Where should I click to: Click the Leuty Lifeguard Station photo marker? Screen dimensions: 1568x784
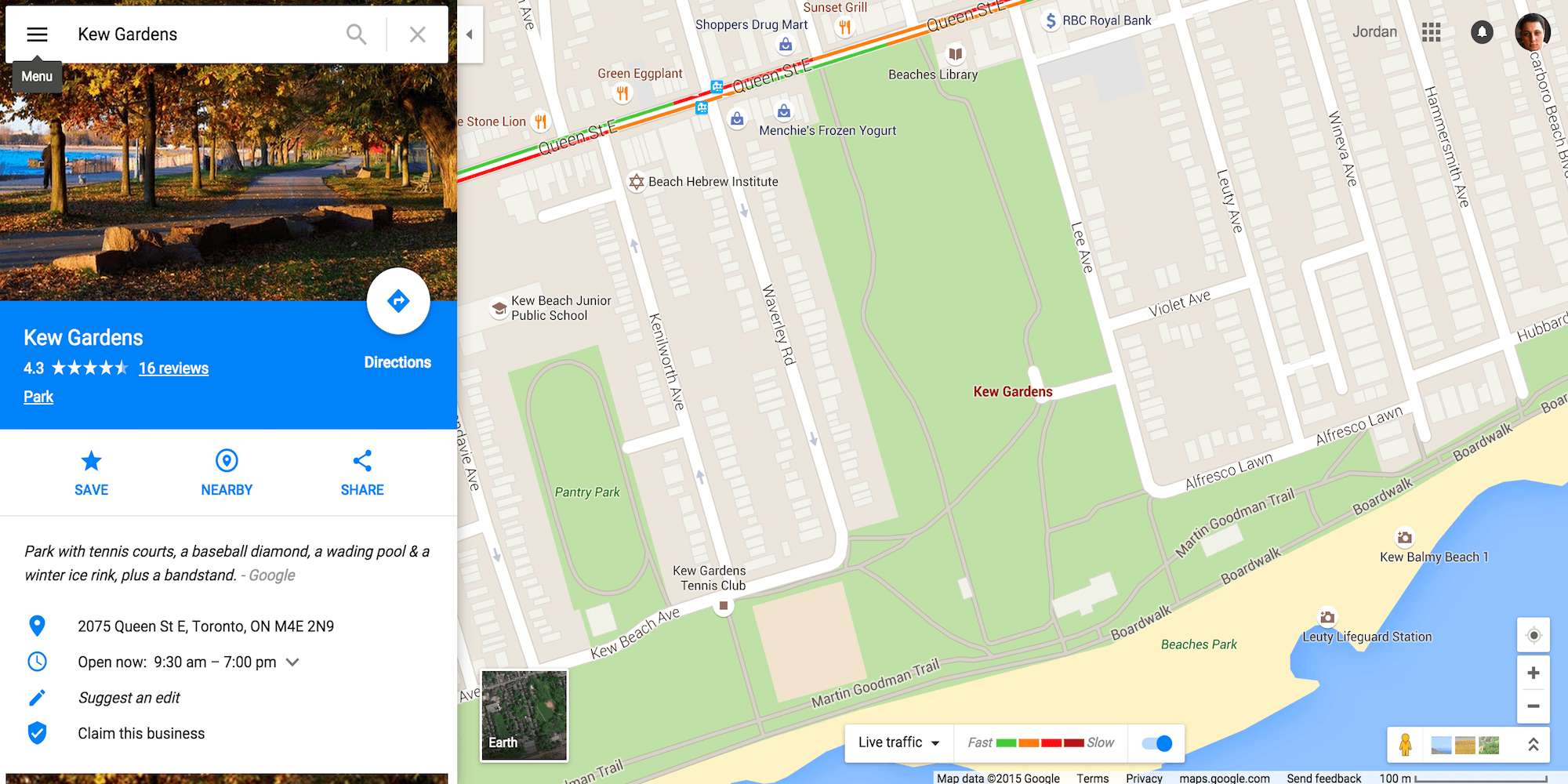(x=1327, y=617)
